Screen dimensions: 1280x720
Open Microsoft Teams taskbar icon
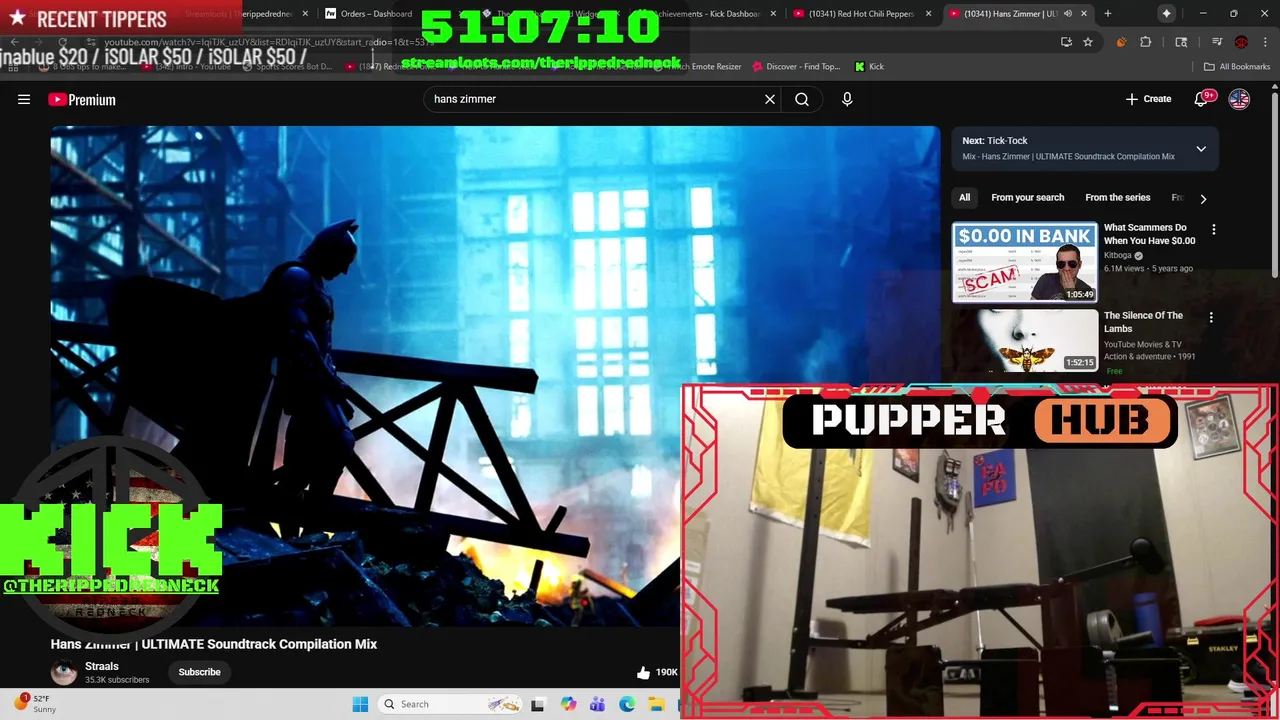pos(597,704)
